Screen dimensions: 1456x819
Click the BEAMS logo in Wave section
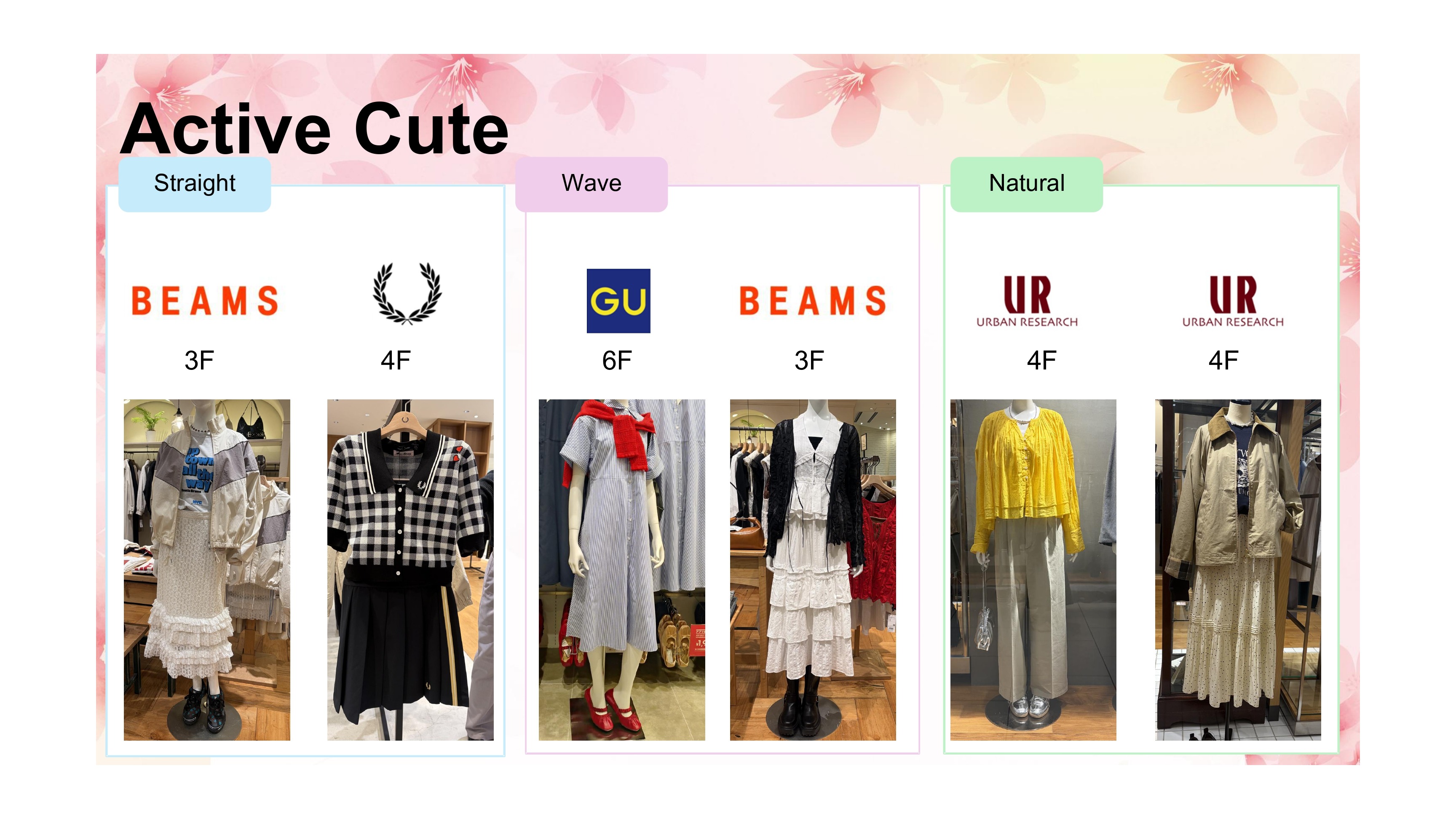812,300
